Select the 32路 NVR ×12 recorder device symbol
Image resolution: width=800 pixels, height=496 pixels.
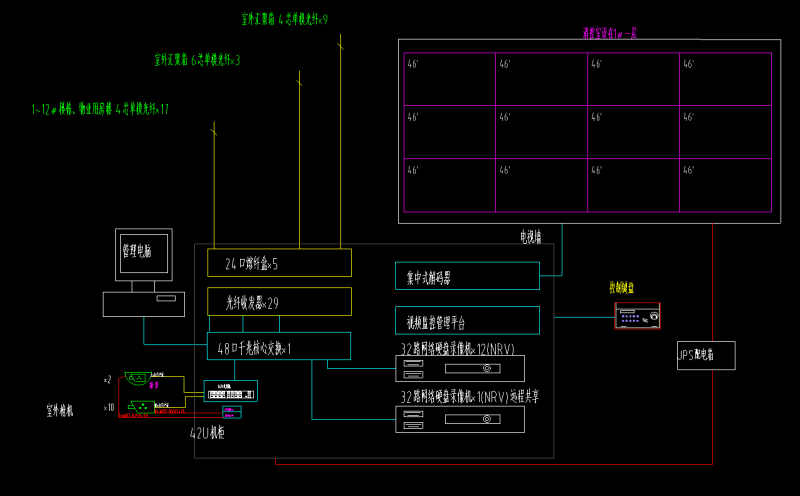pos(459,369)
